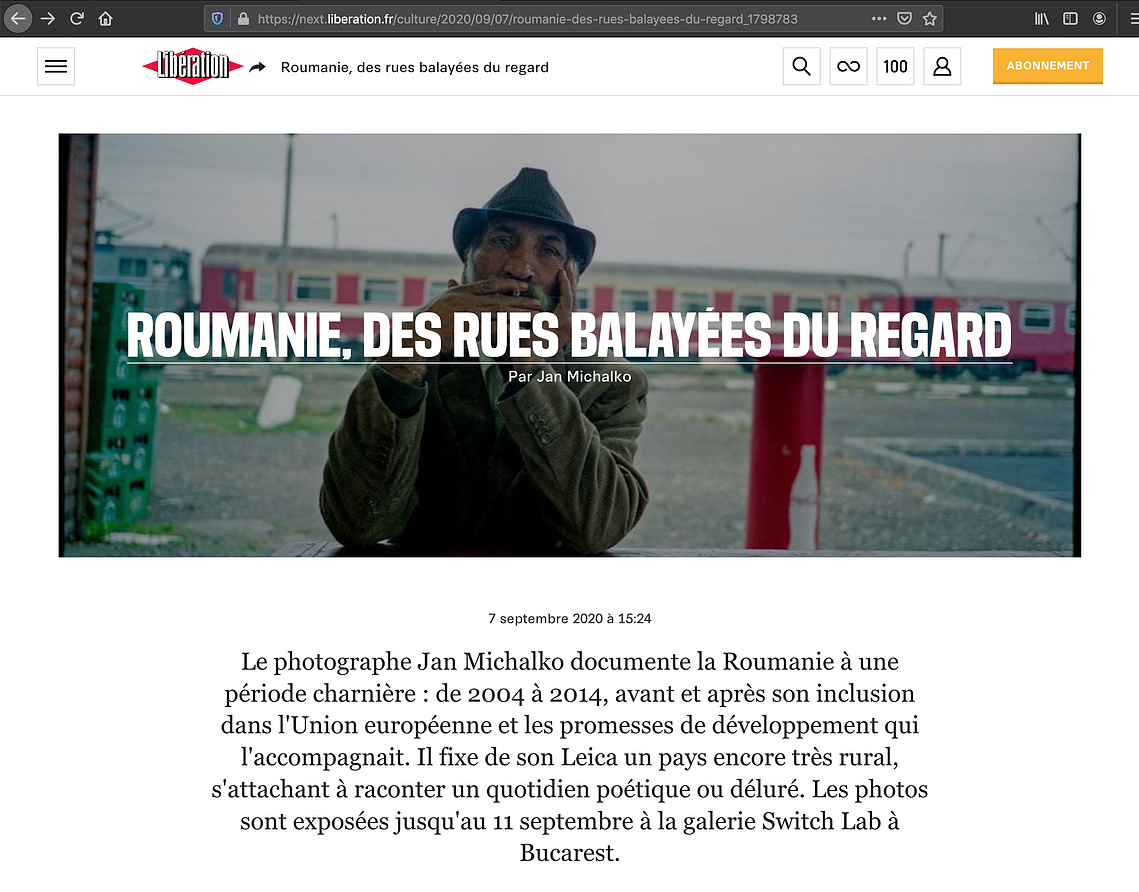Image resolution: width=1139 pixels, height=892 pixels.
Task: Click author byline Par Jan Michalko
Action: point(570,376)
